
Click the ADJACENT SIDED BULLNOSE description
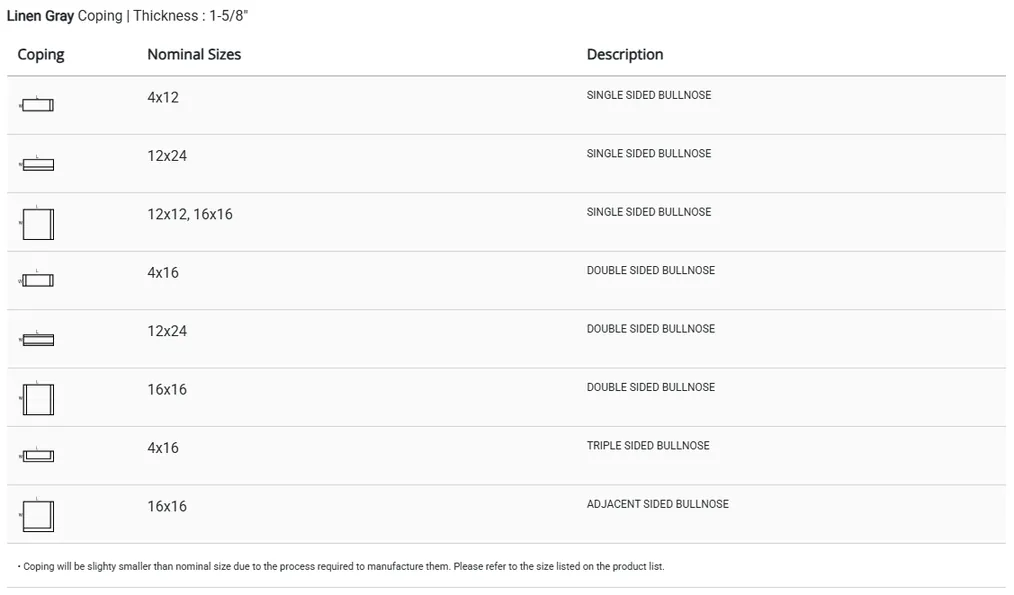(657, 504)
